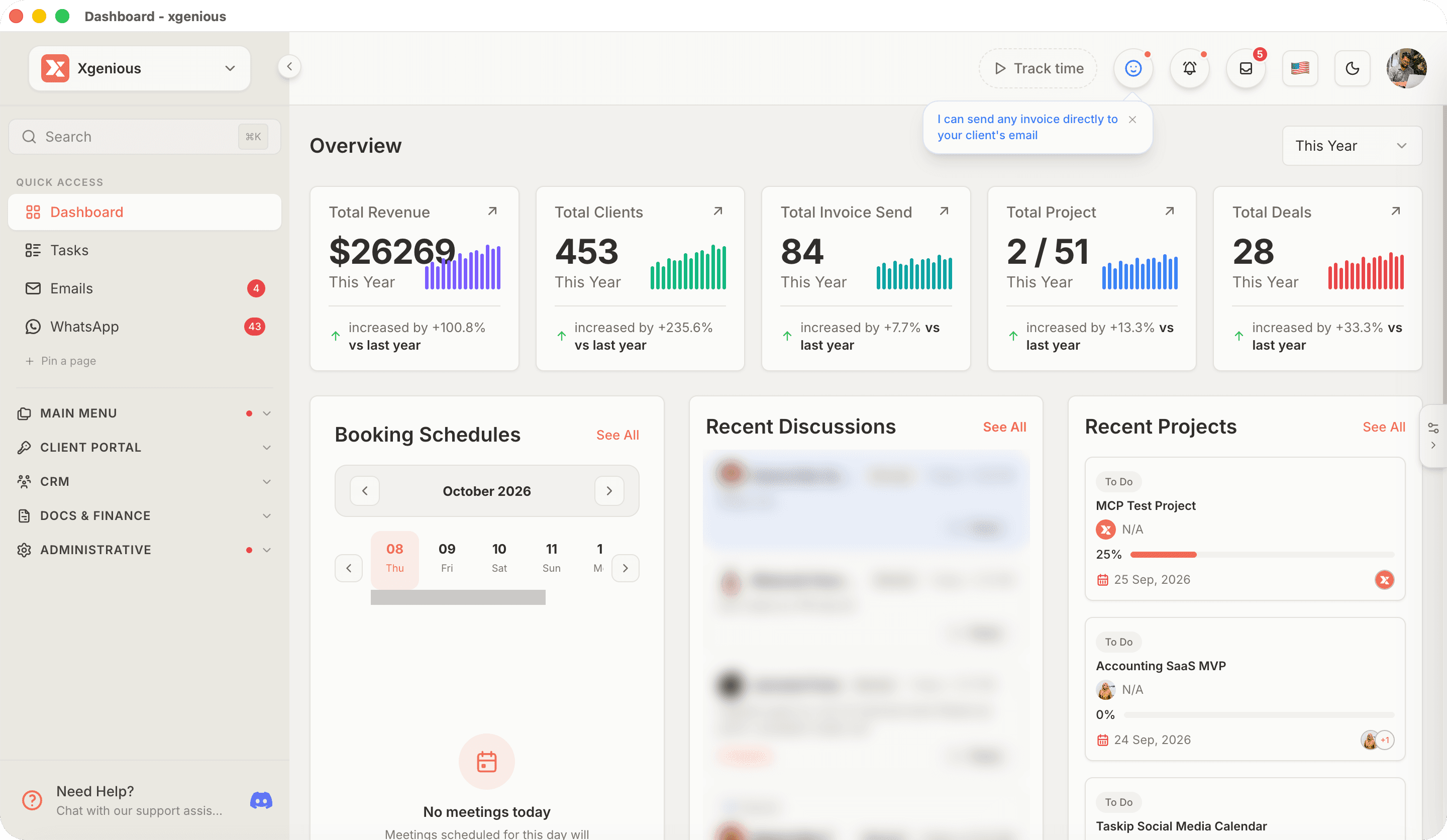Click the +1 assignees badge on Accounting SaaS

tap(1385, 740)
